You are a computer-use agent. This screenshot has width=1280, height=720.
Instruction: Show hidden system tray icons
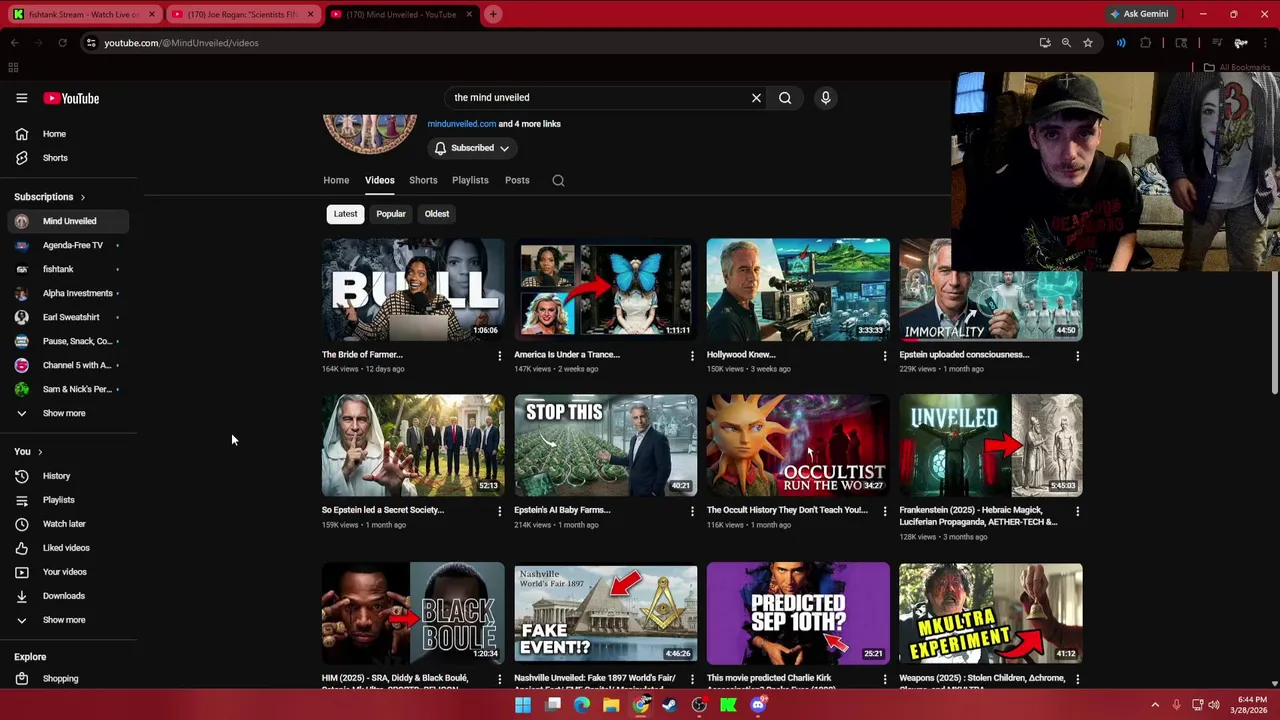click(1155, 705)
